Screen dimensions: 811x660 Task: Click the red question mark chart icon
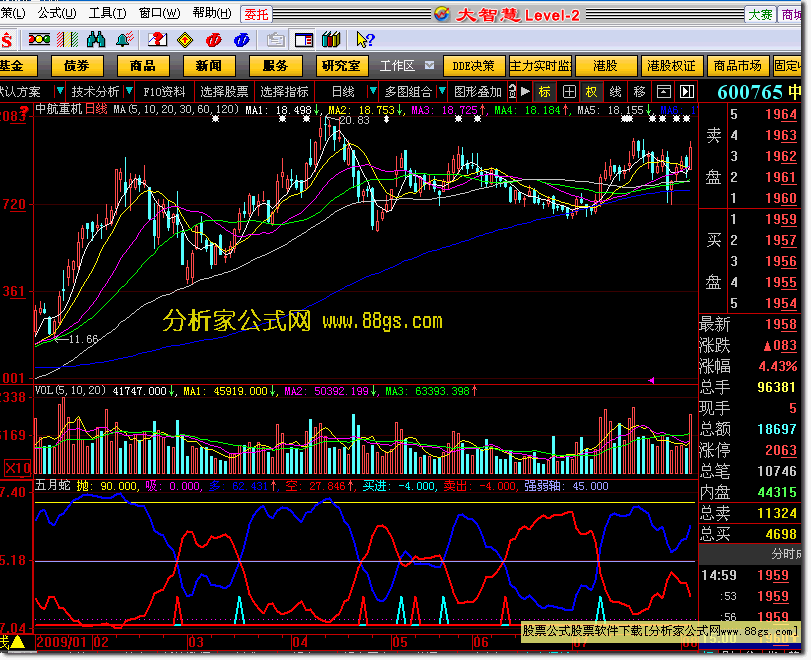(x=157, y=39)
